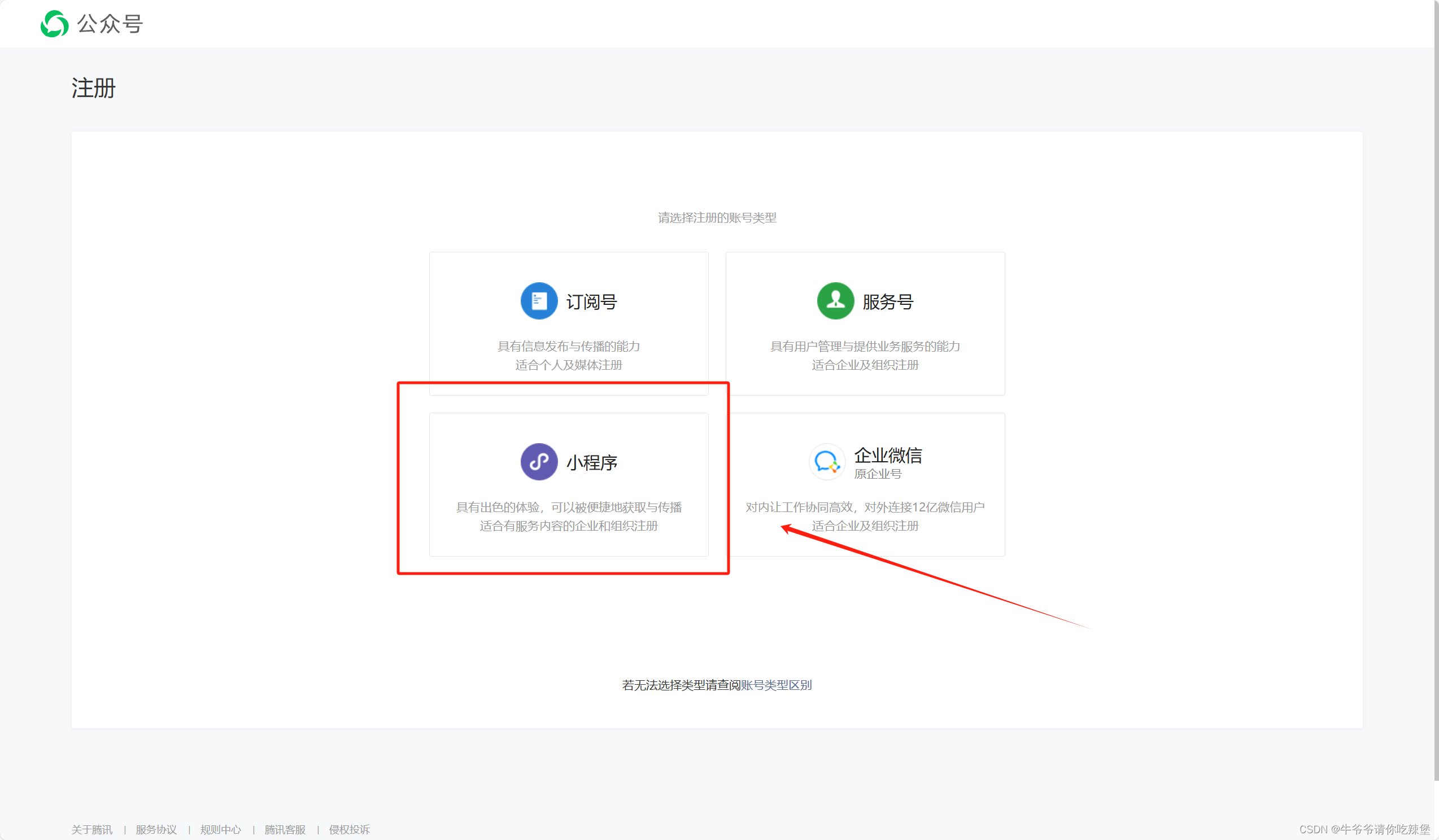Open 规则中心 footer link
Image resolution: width=1439 pixels, height=840 pixels.
(220, 829)
